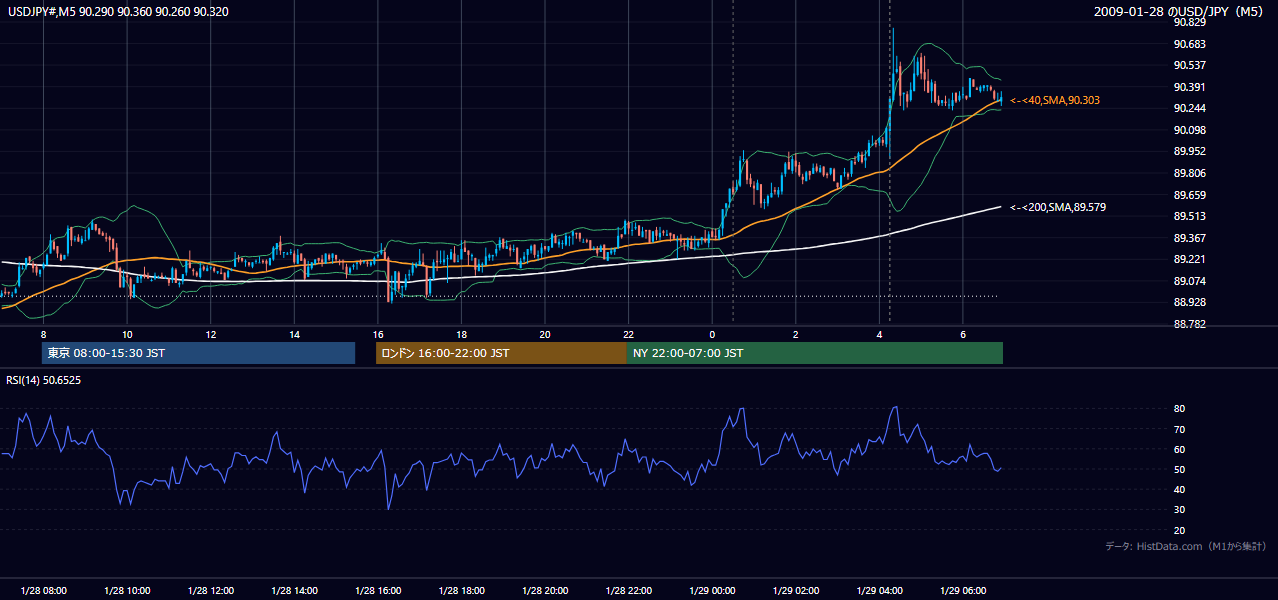
Task: Click the 1/28 16:00 bottom timeline label
Action: 378,590
